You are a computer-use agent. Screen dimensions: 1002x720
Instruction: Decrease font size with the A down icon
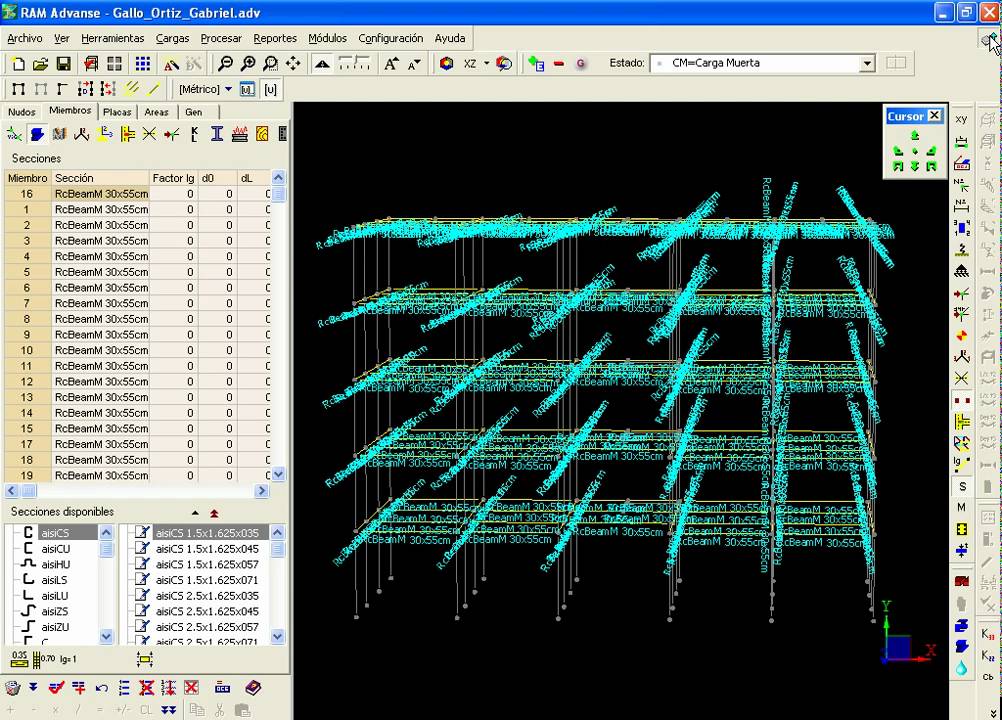pyautogui.click(x=414, y=64)
